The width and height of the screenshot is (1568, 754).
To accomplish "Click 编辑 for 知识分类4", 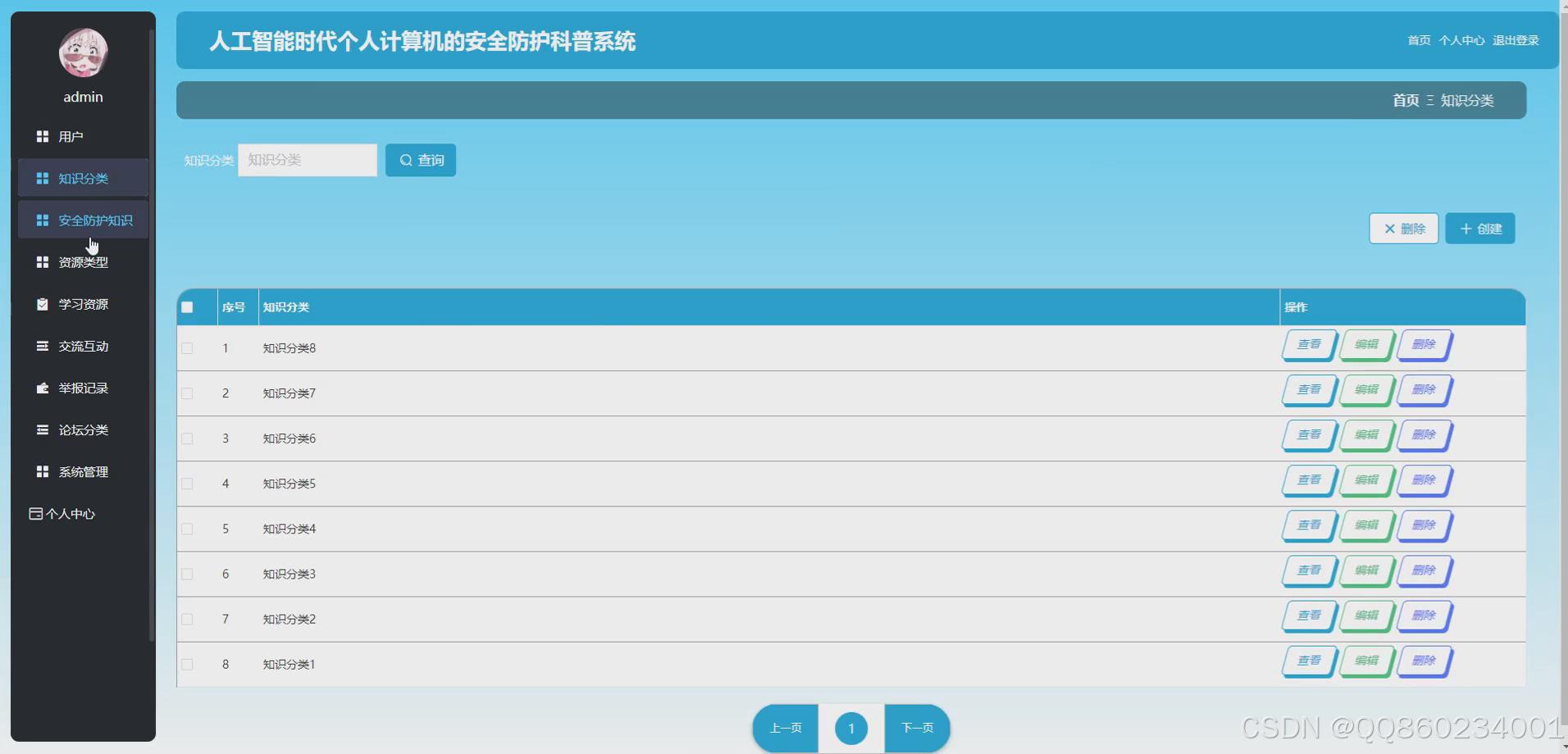I will [1366, 525].
